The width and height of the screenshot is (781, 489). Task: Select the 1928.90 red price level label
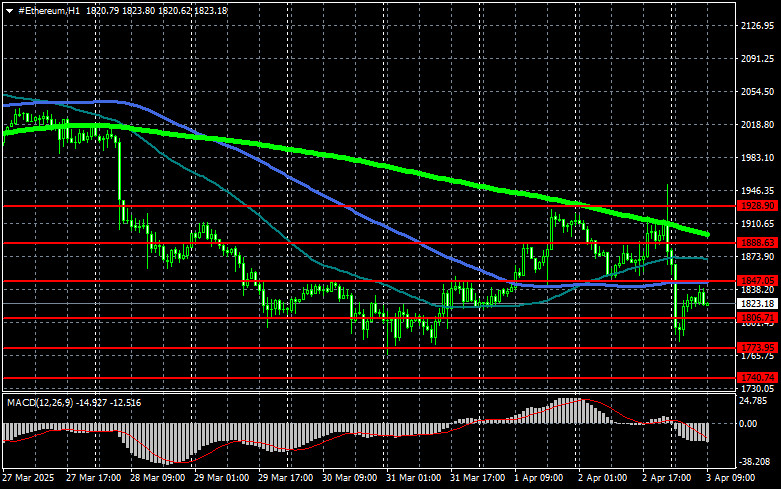coord(757,205)
